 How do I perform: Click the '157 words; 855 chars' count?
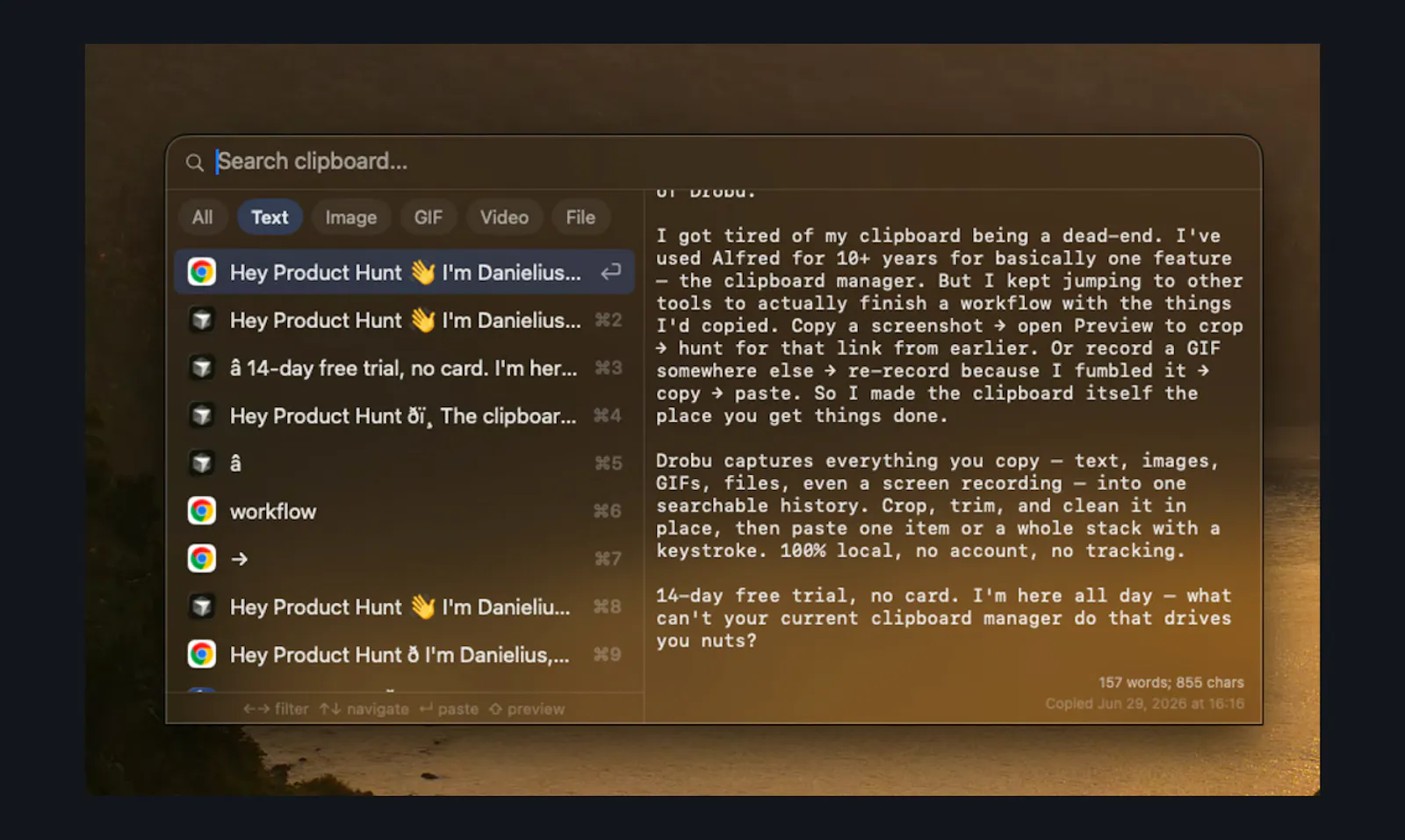pos(1171,683)
